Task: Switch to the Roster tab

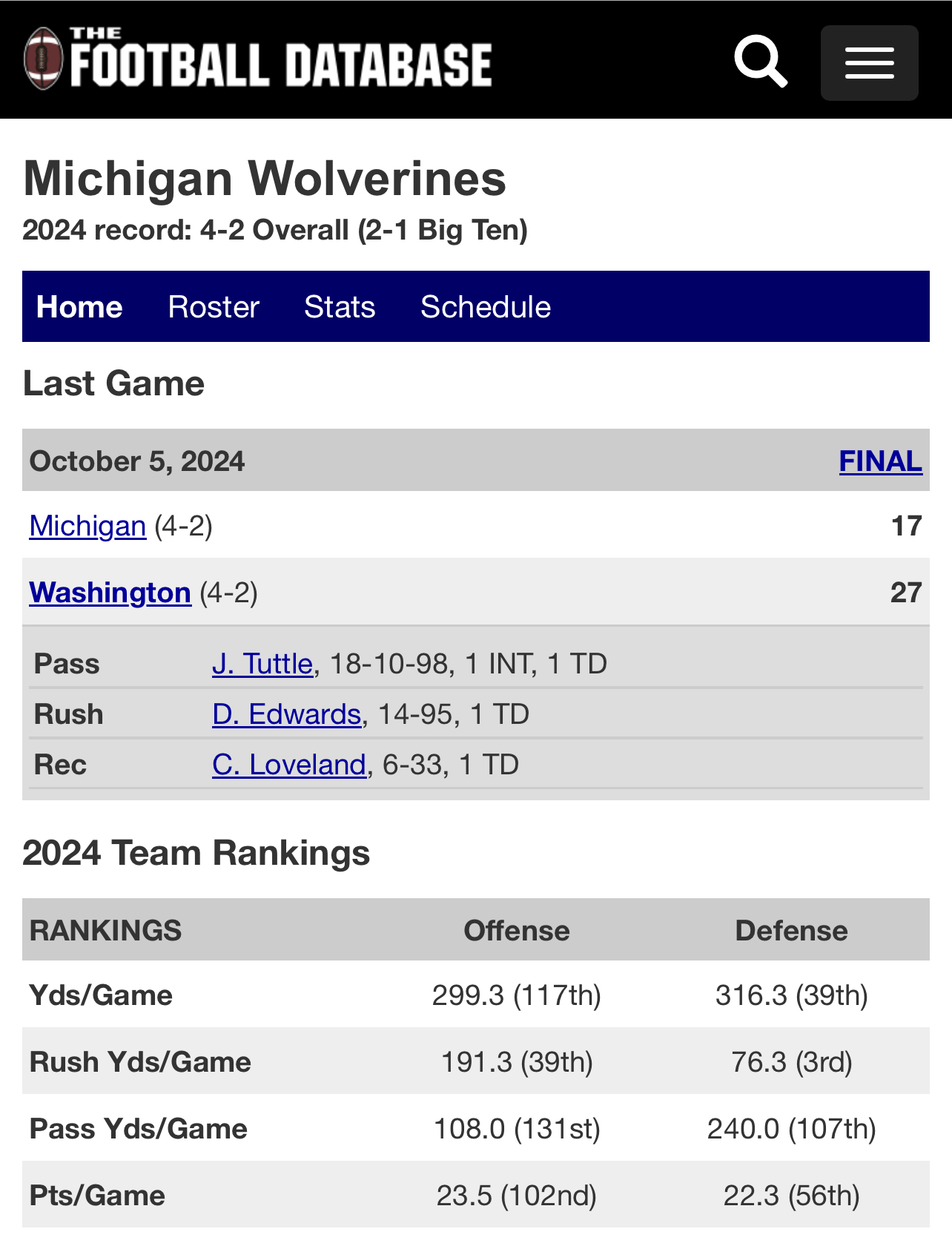Action: point(214,306)
